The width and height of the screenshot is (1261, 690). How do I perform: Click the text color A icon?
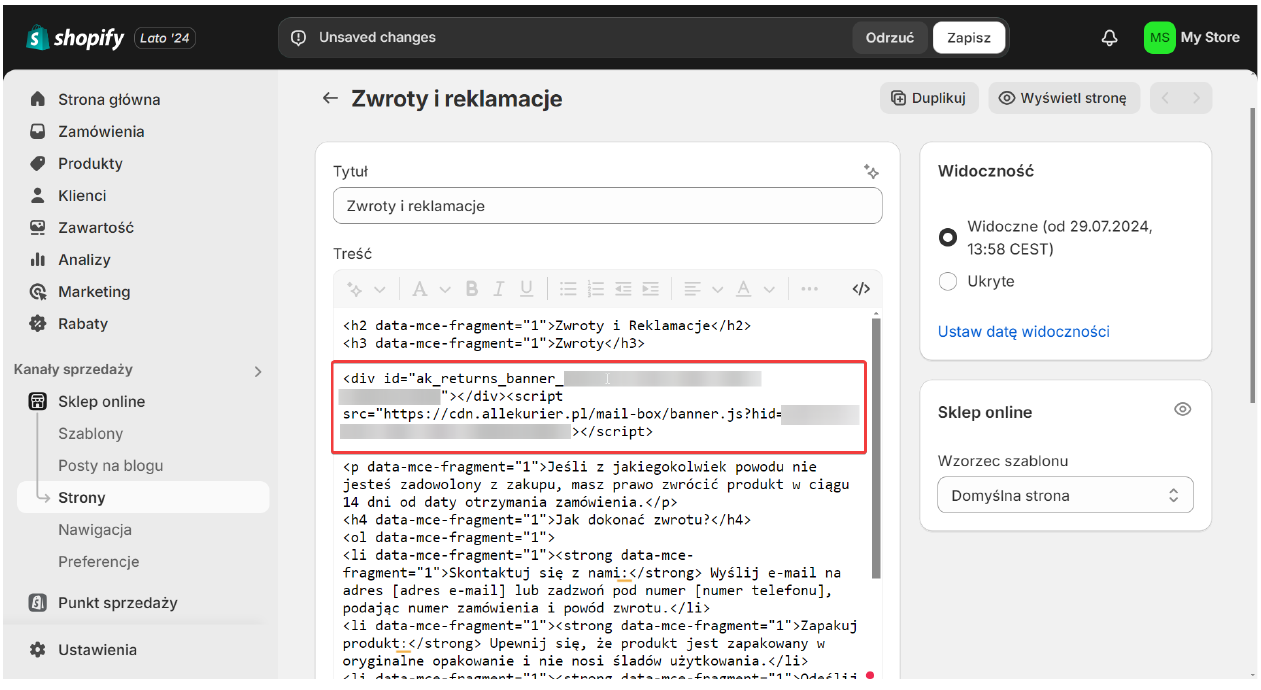click(x=743, y=289)
